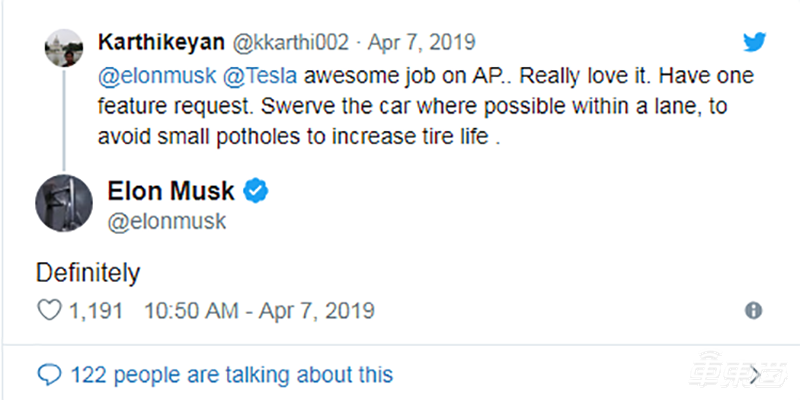800x400 pixels.
Task: Open the 10:50 AM - Apr 7, 2019 timestamp
Action: pyautogui.click(x=260, y=311)
